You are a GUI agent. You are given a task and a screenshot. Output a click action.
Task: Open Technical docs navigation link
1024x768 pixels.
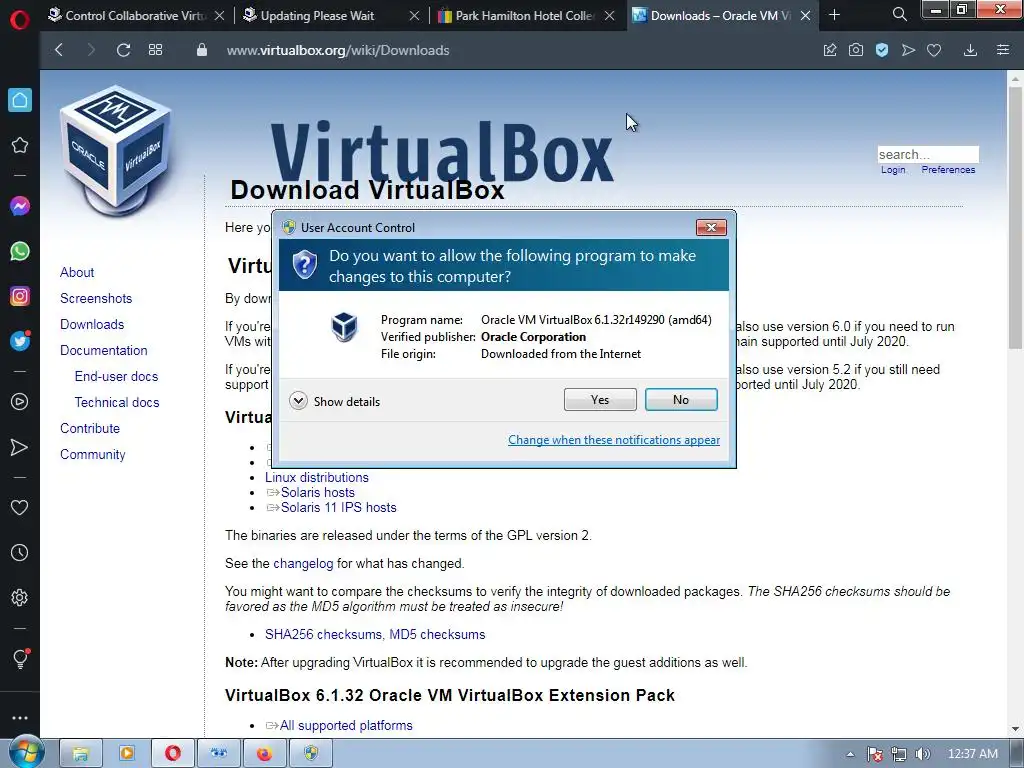click(x=117, y=403)
